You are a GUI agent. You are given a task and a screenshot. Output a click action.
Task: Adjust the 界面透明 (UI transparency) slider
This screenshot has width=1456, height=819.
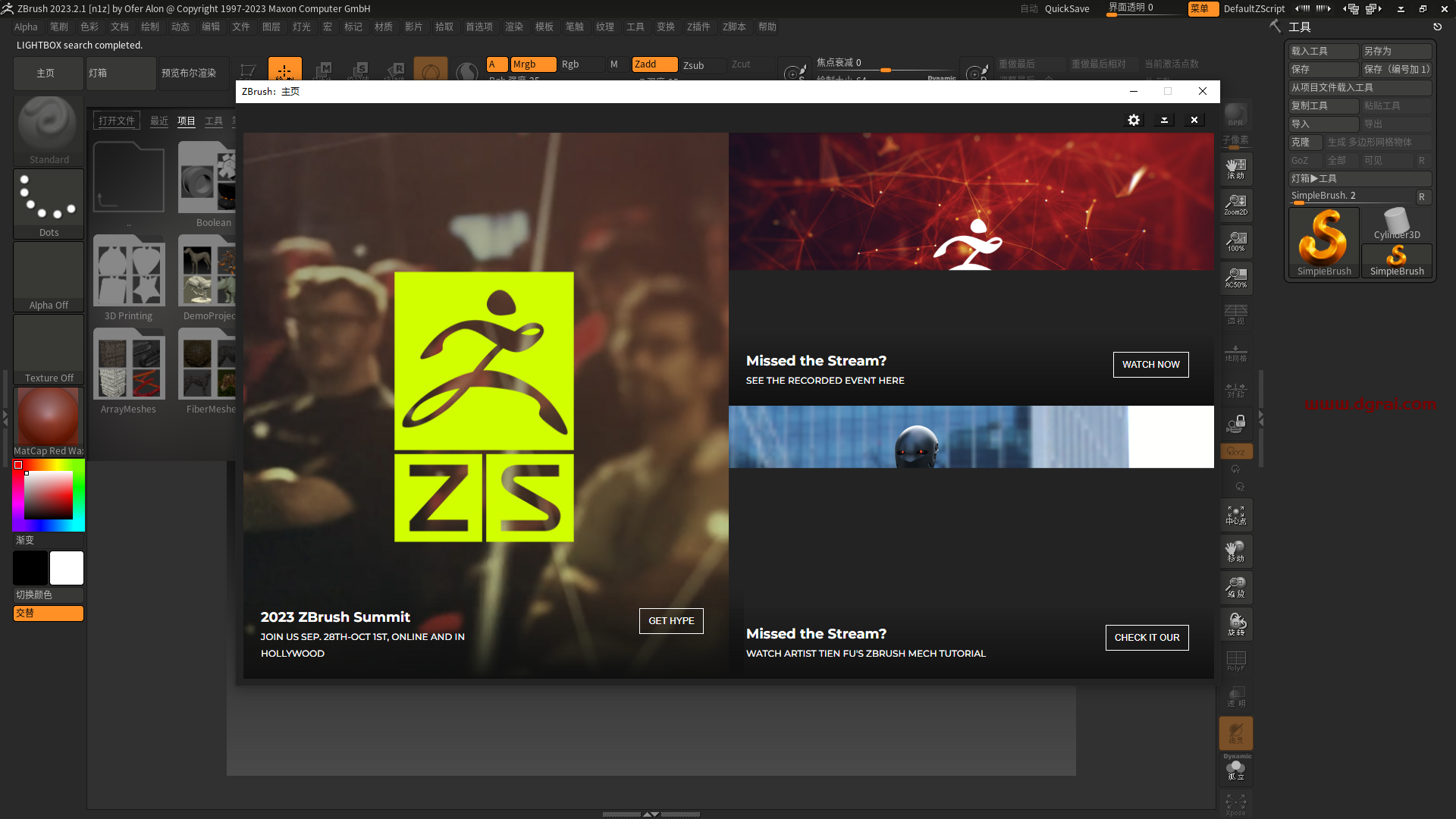[x=1145, y=8]
